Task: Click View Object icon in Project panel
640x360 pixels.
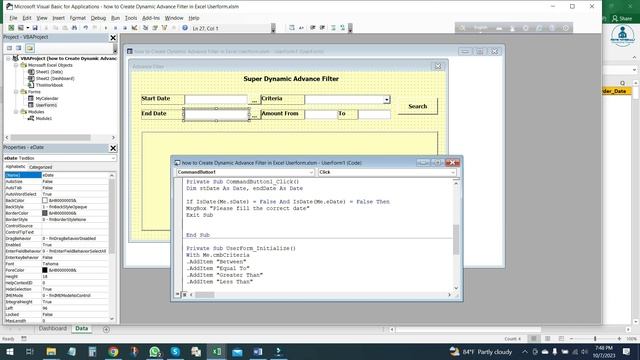Action: [x=19, y=48]
